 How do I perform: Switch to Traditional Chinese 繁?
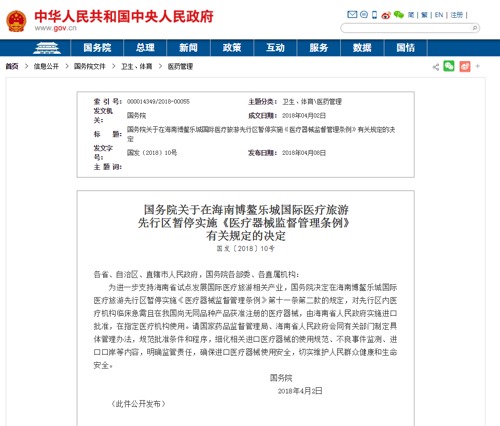(424, 15)
